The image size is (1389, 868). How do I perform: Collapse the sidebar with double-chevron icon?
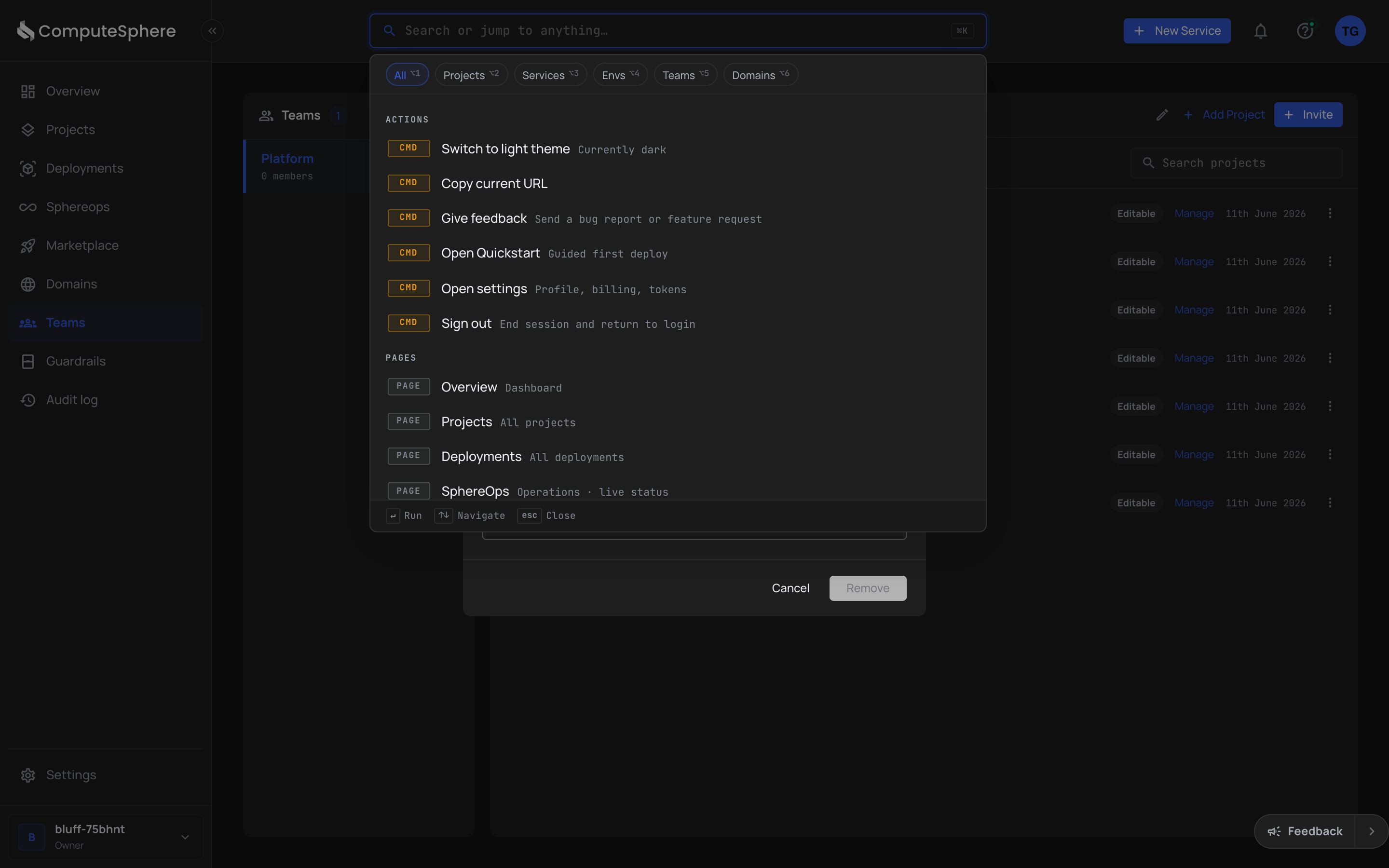[x=212, y=31]
